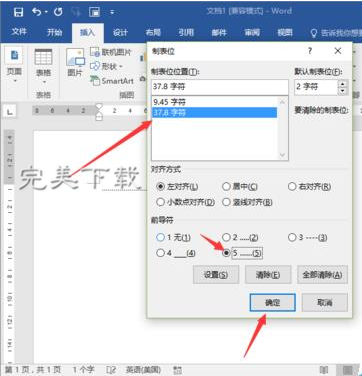Open the Undo history dropdown arrow

[46, 12]
